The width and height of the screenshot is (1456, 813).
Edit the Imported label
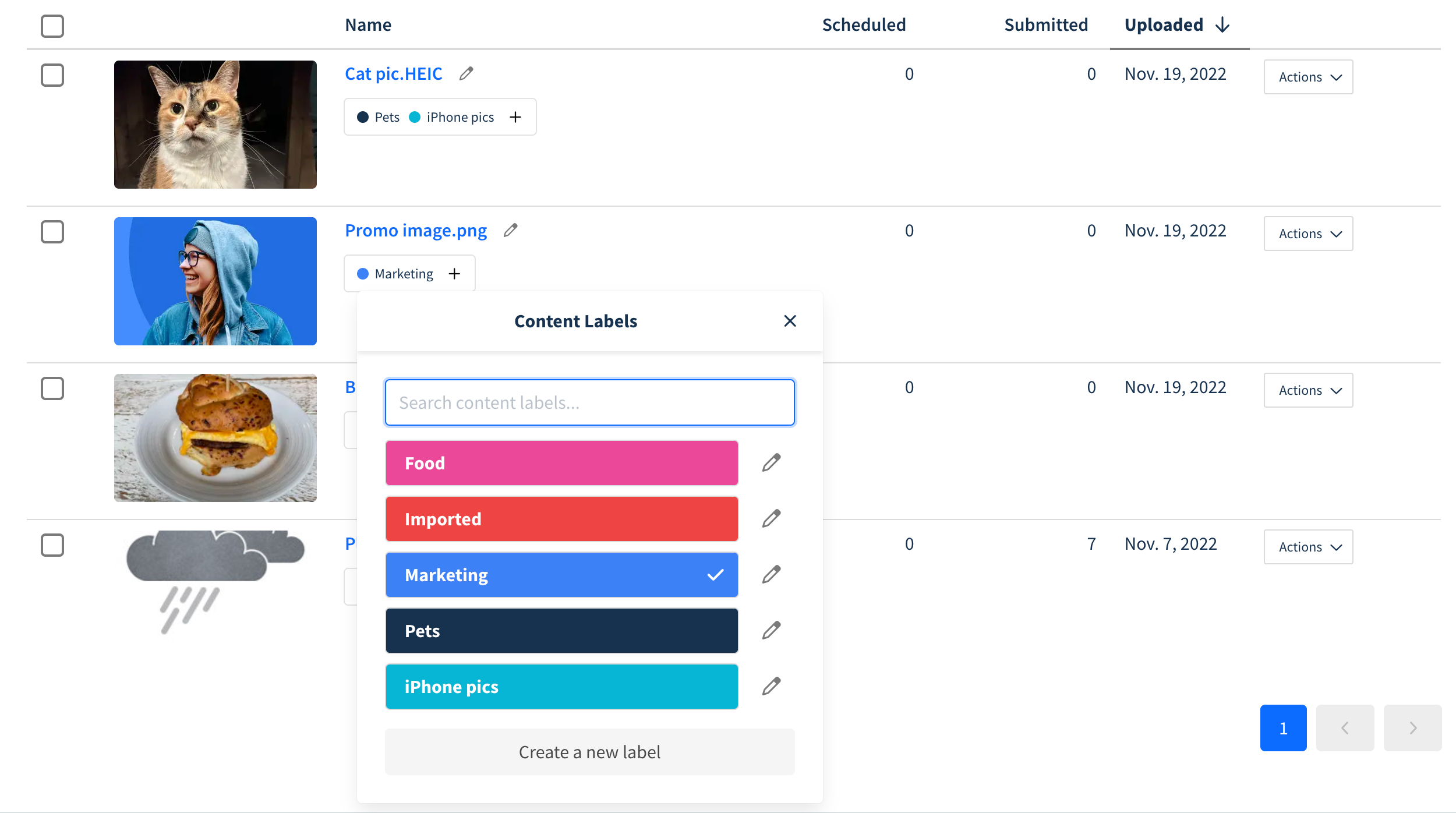[771, 519]
